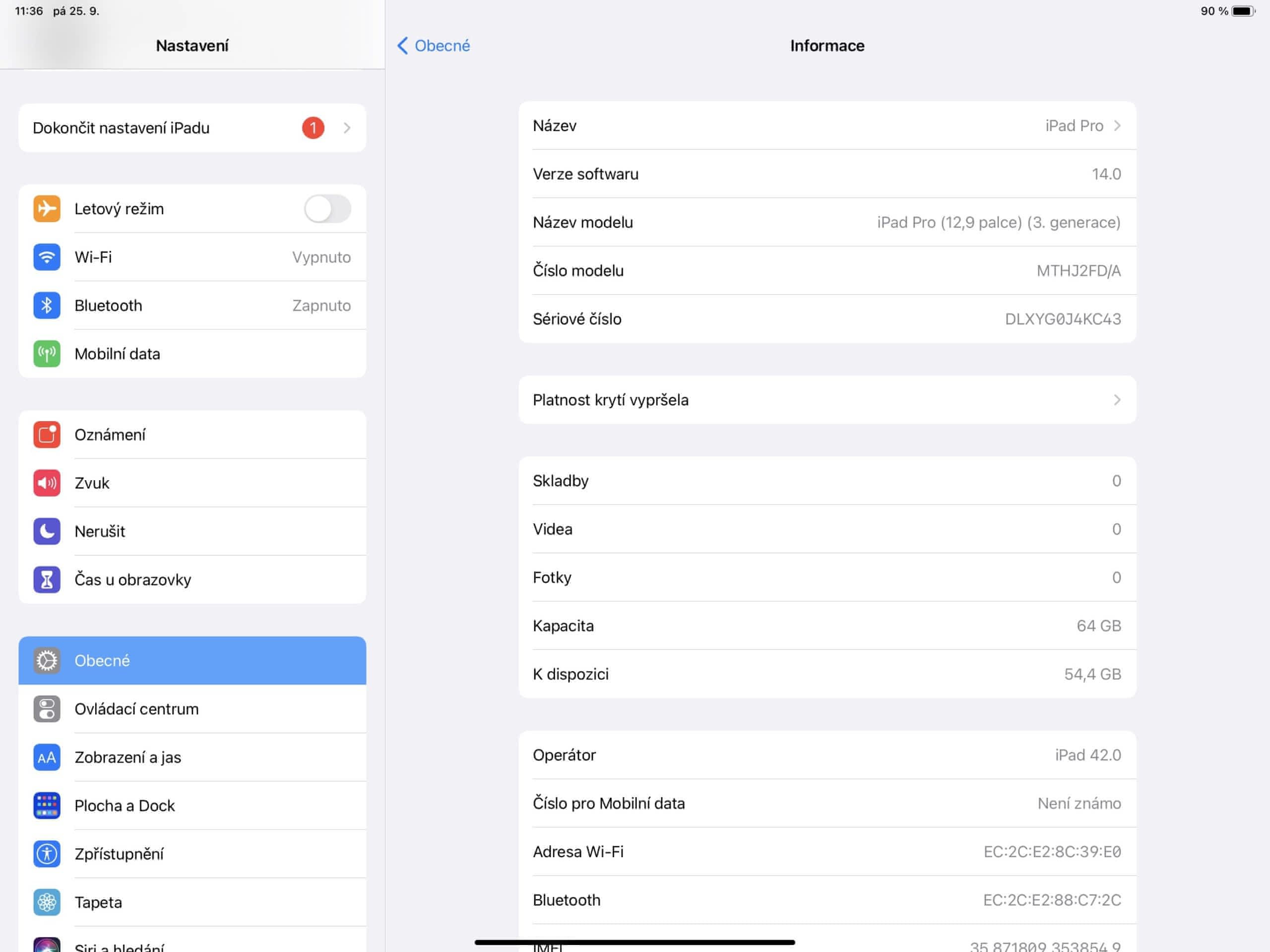Tap the orange airplane Letový režim icon
The height and width of the screenshot is (952, 1270).
click(47, 208)
